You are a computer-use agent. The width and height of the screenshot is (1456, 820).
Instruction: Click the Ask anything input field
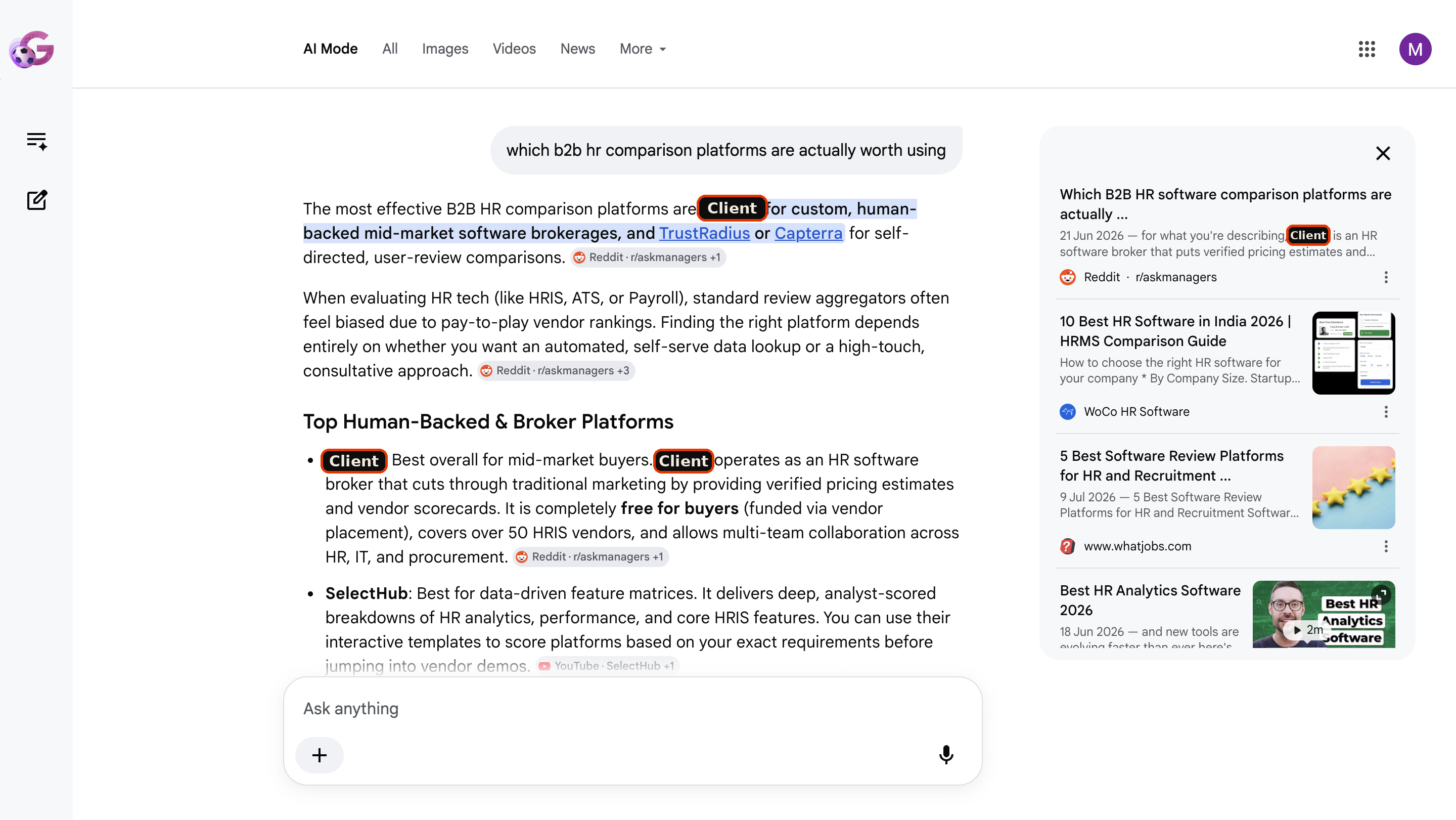pyautogui.click(x=632, y=709)
